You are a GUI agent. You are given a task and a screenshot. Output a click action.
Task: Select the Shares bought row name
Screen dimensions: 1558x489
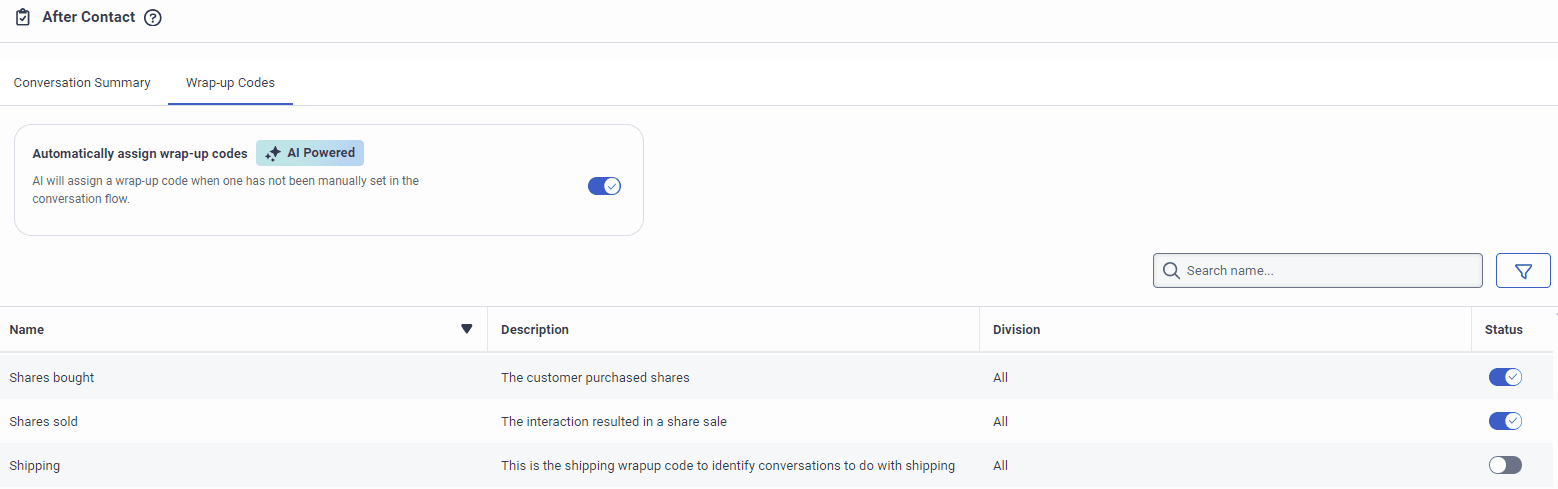52,377
